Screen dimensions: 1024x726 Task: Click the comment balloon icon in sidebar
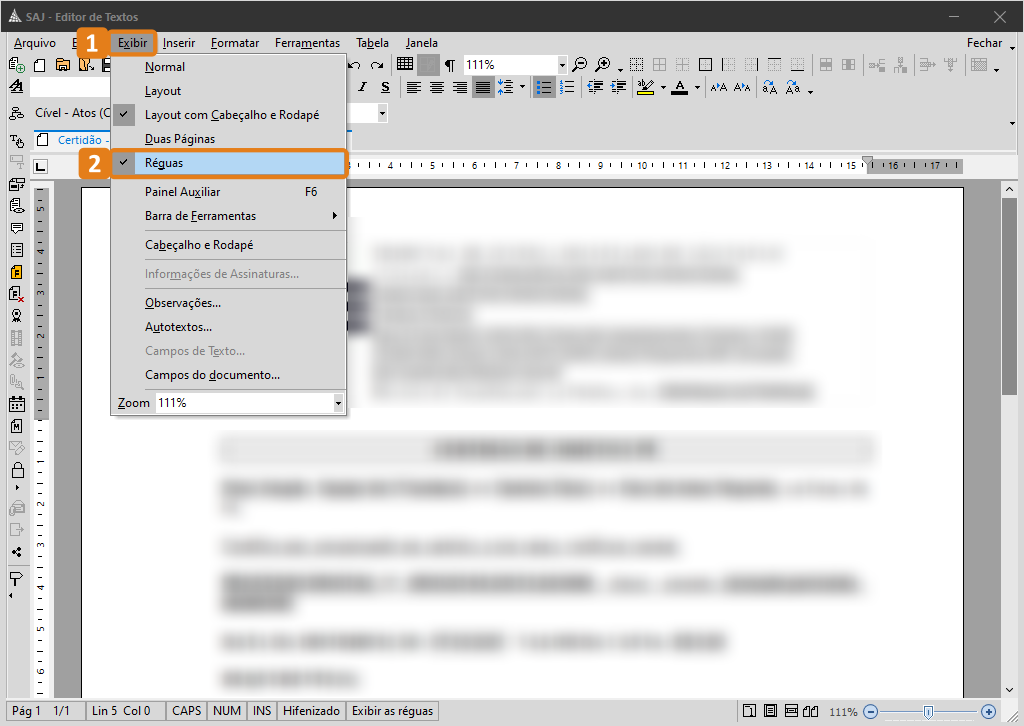point(17,228)
